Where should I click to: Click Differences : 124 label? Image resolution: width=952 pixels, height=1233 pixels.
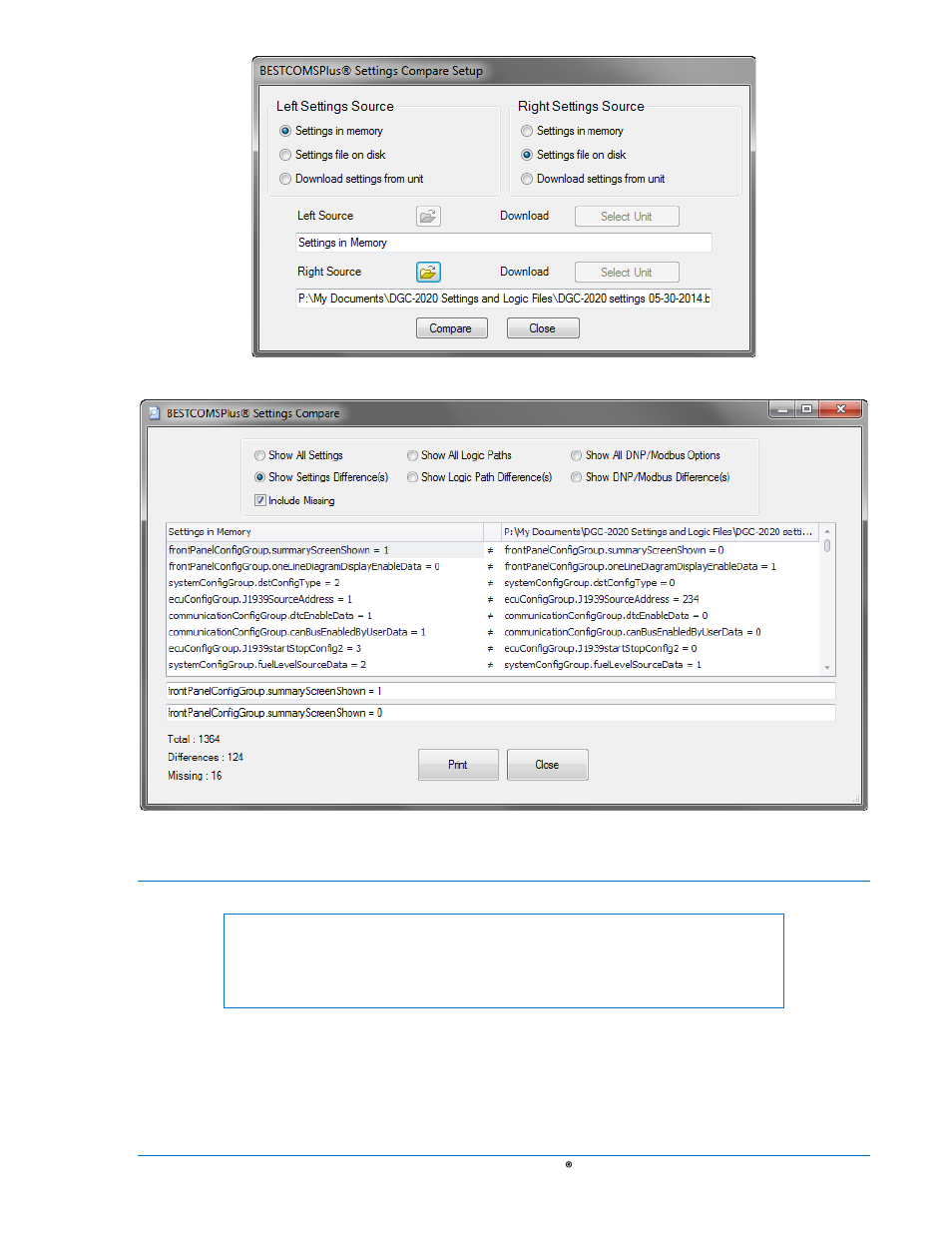tap(206, 758)
